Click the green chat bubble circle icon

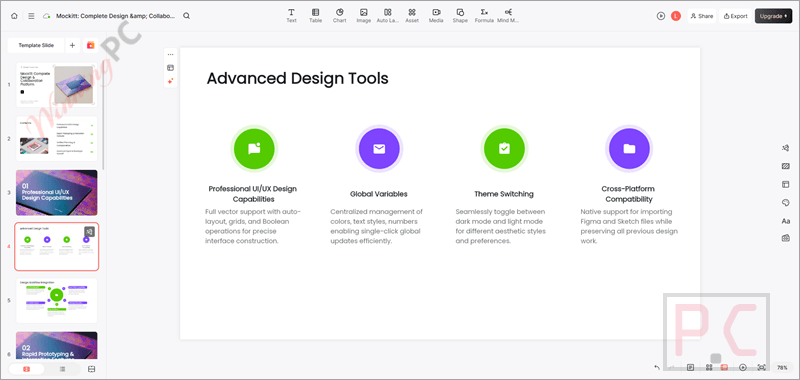click(x=254, y=148)
